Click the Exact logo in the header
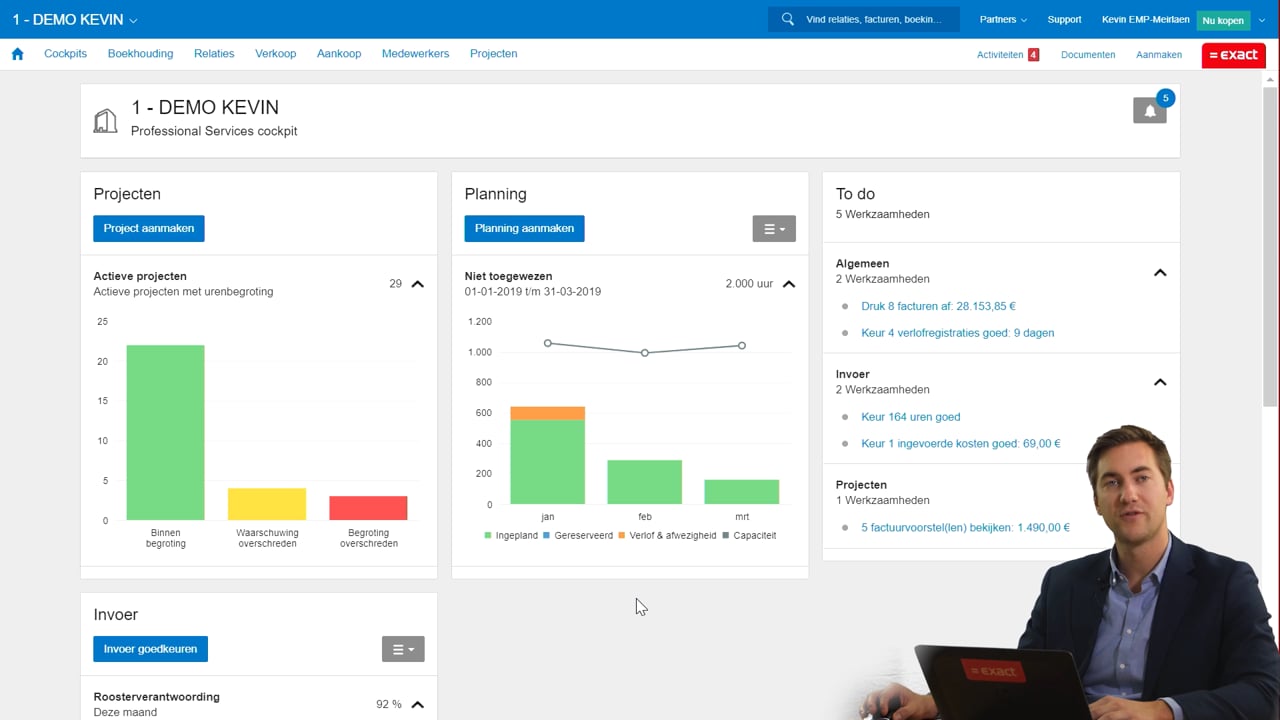This screenshot has width=1280, height=720. click(1233, 55)
